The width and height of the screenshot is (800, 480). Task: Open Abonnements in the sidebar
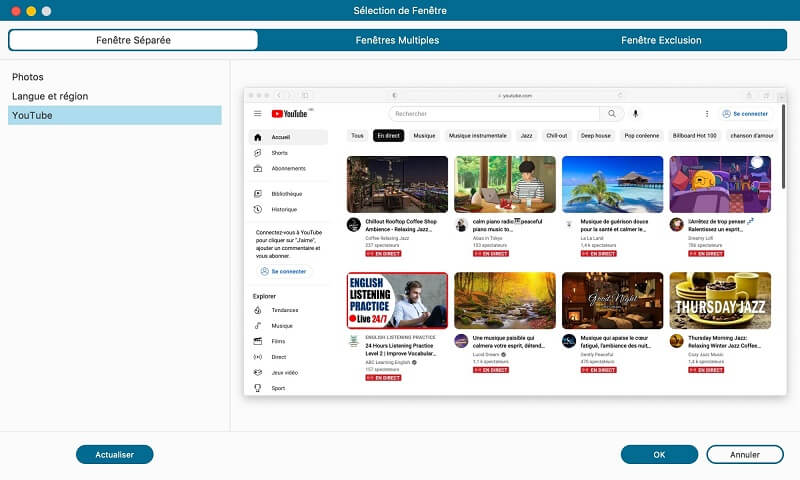pos(288,168)
